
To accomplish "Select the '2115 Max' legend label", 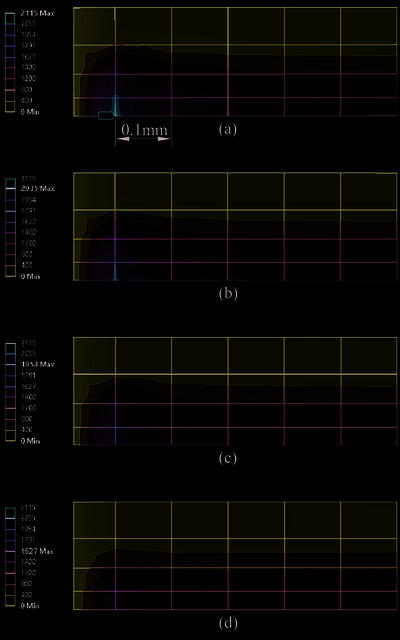I will [37, 13].
